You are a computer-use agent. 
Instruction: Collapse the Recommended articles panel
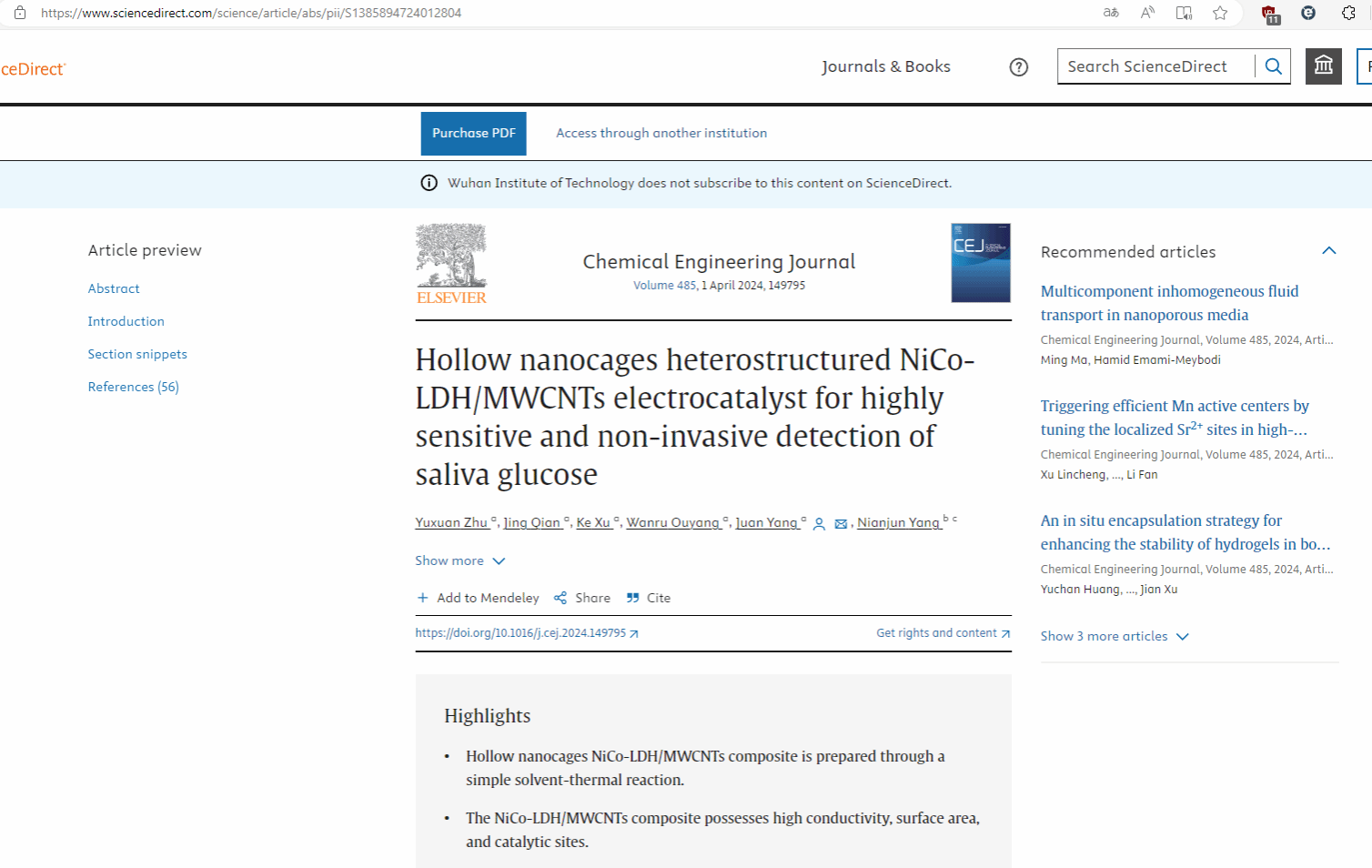[x=1328, y=251]
